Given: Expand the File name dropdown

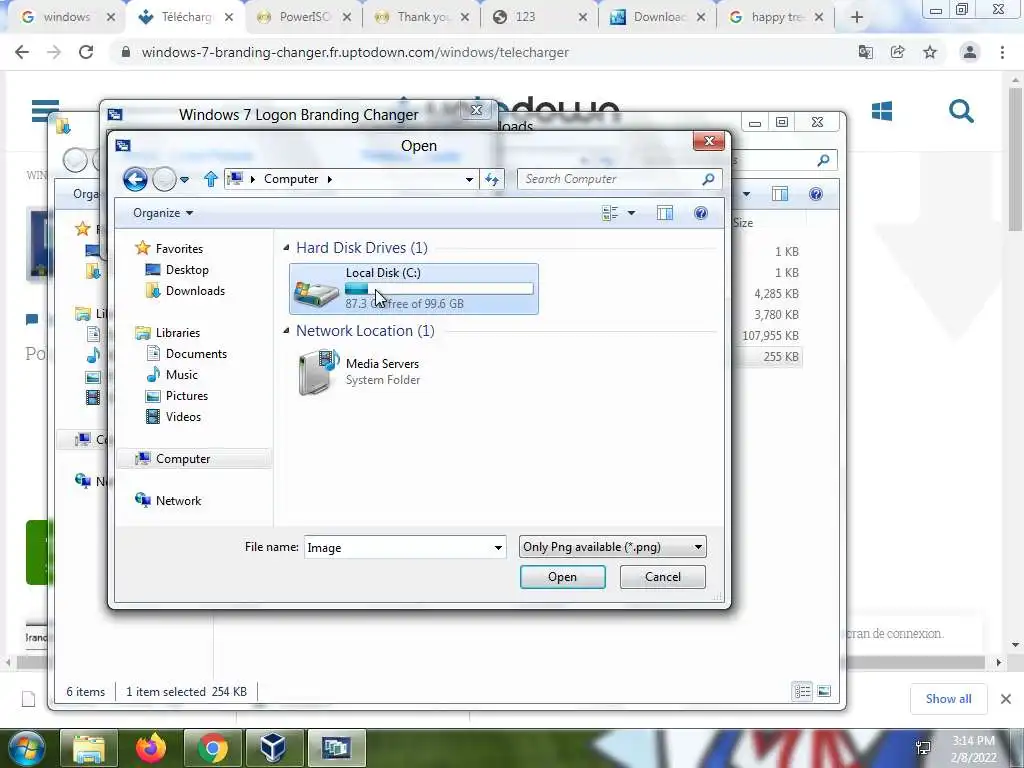Looking at the screenshot, I should 498,548.
